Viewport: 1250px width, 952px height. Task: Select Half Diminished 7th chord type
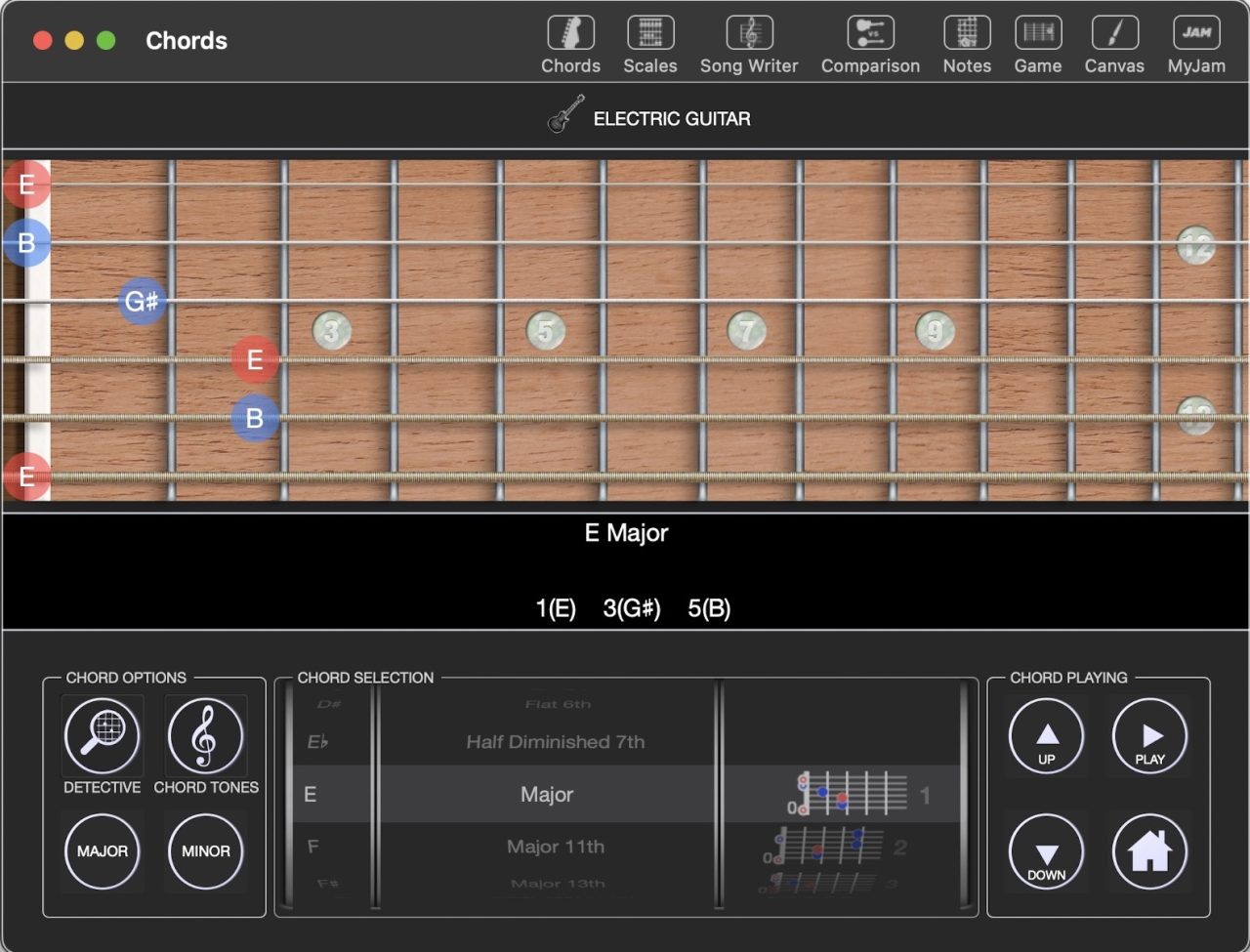point(556,742)
